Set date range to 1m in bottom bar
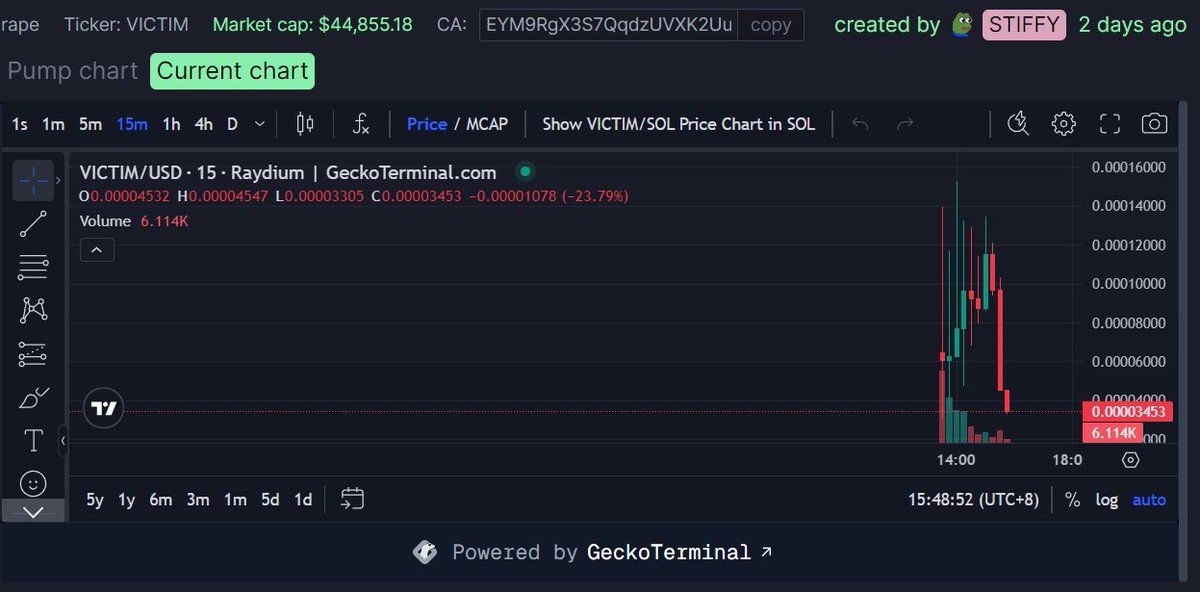Image resolution: width=1200 pixels, height=592 pixels. click(234, 499)
